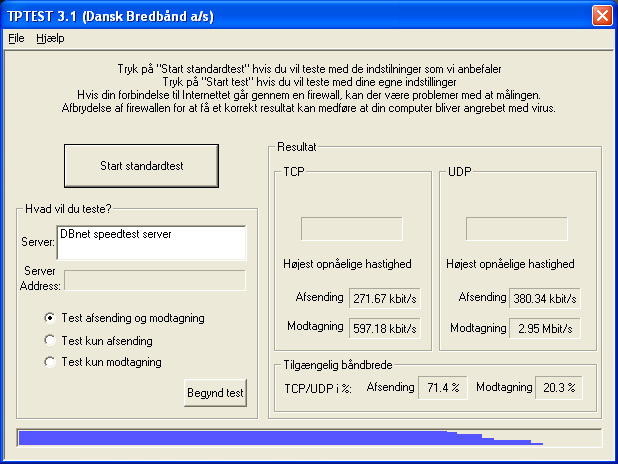Click the TCP Modtagning speed field

pos(385,328)
